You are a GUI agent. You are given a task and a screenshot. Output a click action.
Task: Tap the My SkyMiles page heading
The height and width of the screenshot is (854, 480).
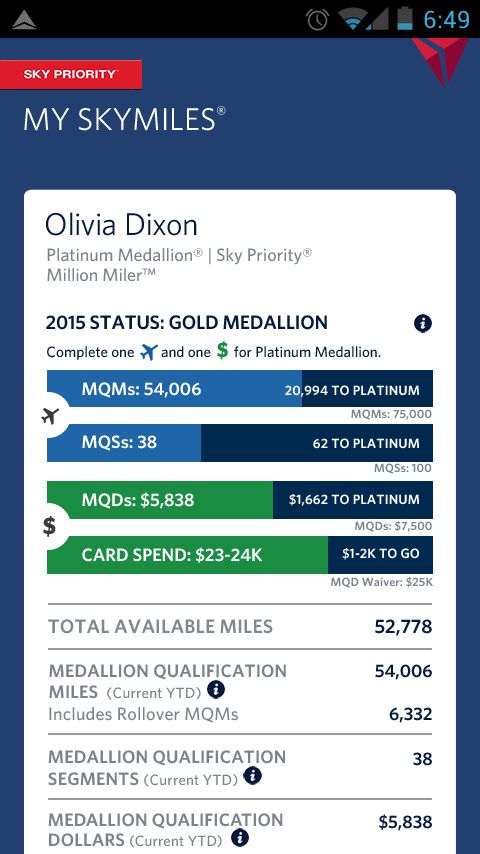(x=124, y=119)
